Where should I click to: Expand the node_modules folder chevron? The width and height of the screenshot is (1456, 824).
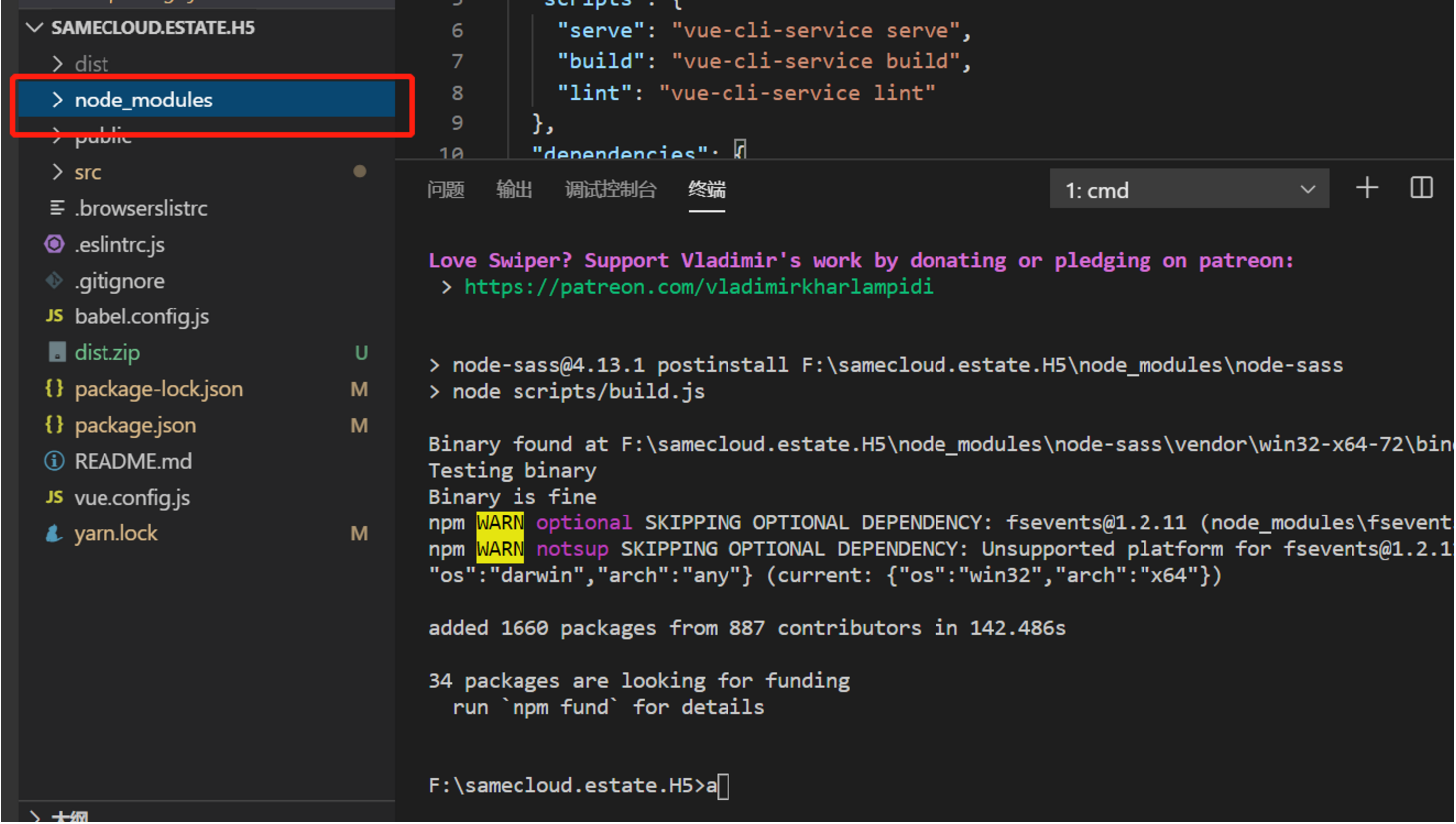57,100
